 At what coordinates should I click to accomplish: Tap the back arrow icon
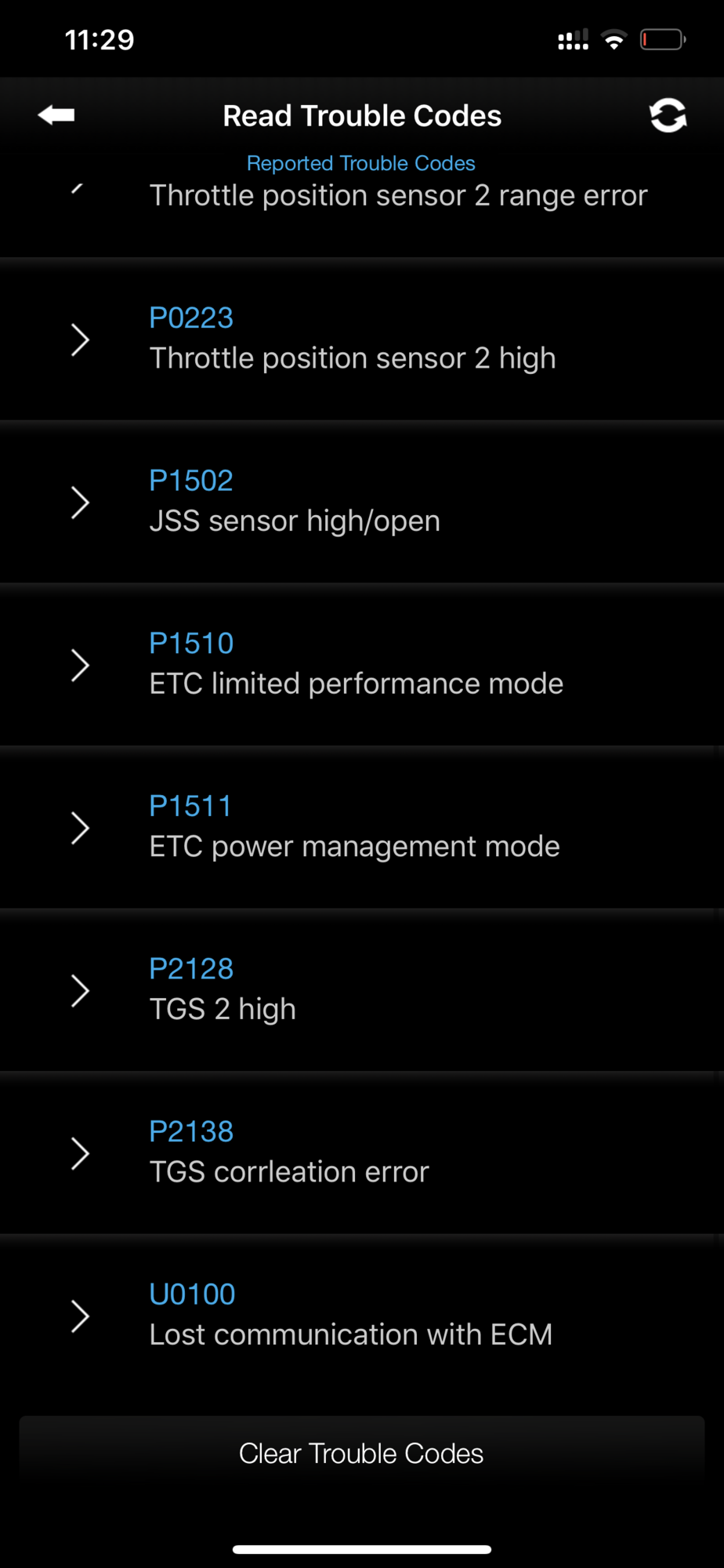[x=56, y=115]
